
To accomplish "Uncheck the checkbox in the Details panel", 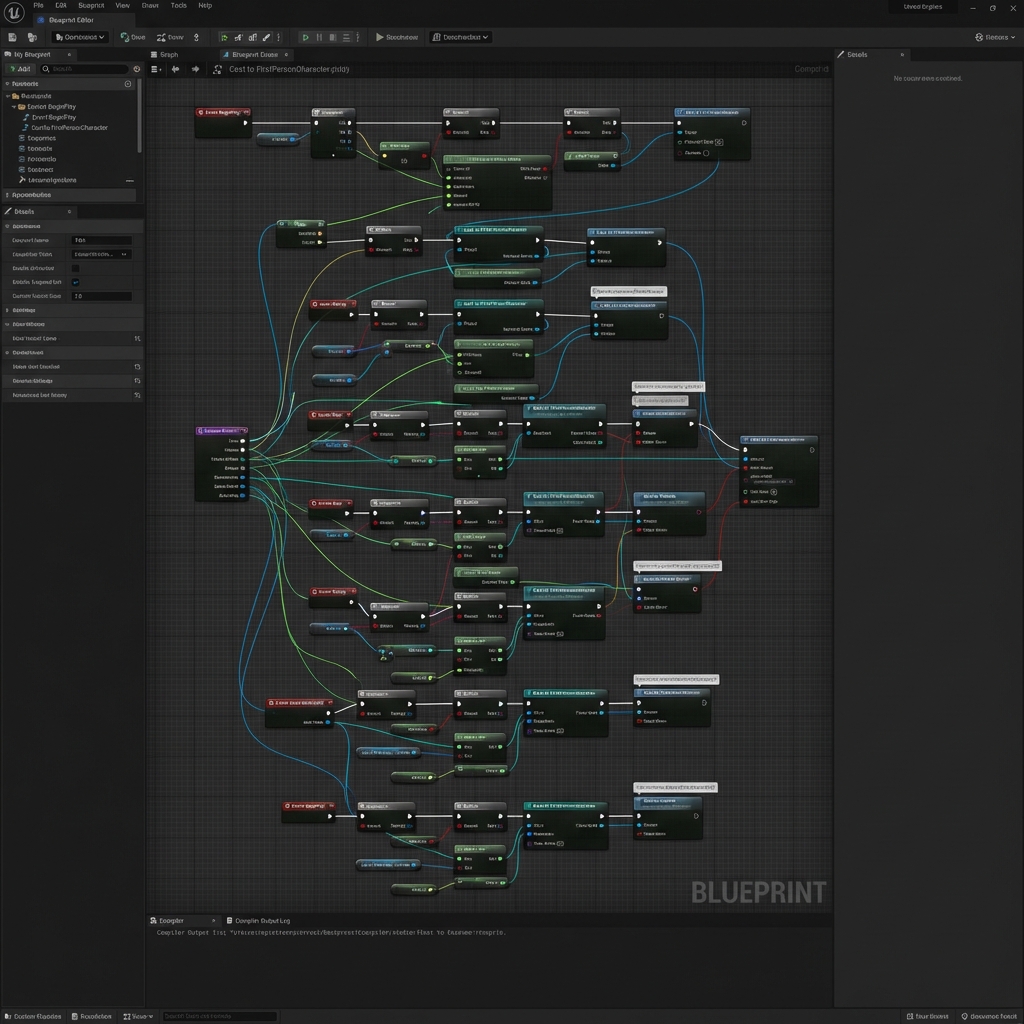I will coord(76,268).
